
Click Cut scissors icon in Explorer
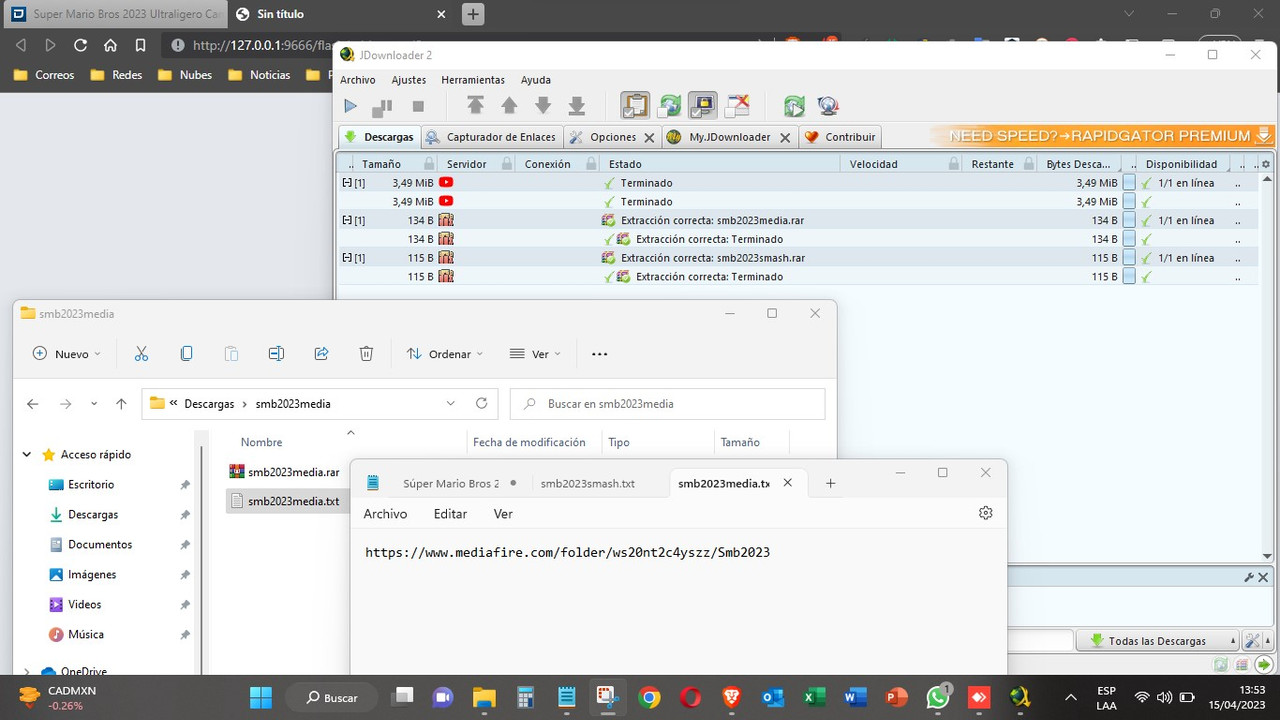[x=141, y=354]
